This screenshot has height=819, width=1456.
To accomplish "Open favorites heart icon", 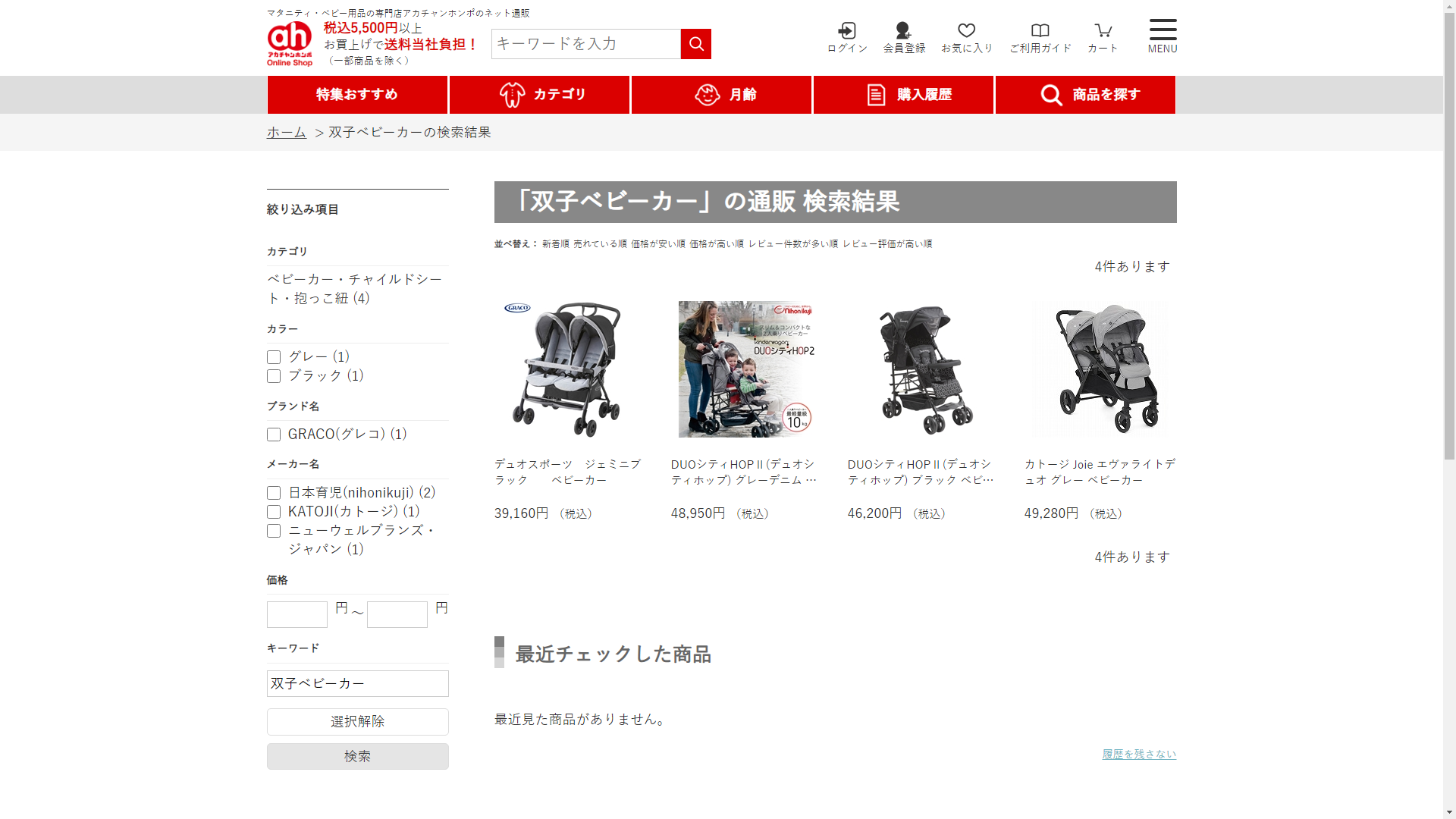I will click(x=966, y=31).
